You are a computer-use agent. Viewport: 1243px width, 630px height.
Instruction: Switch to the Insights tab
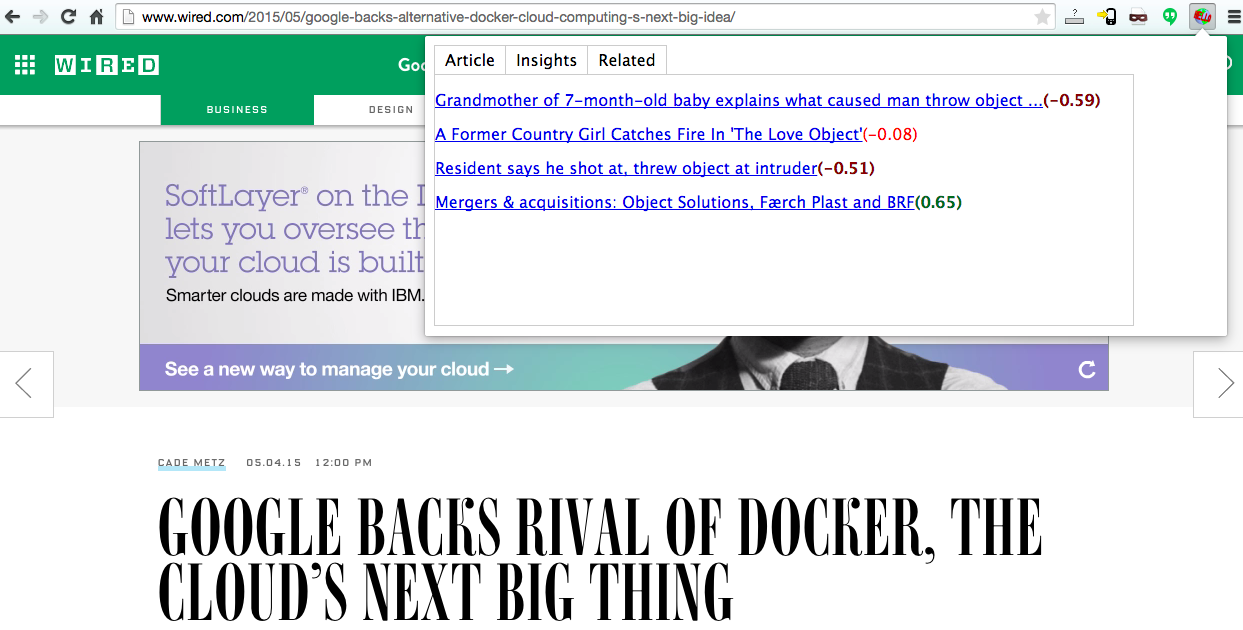(546, 60)
